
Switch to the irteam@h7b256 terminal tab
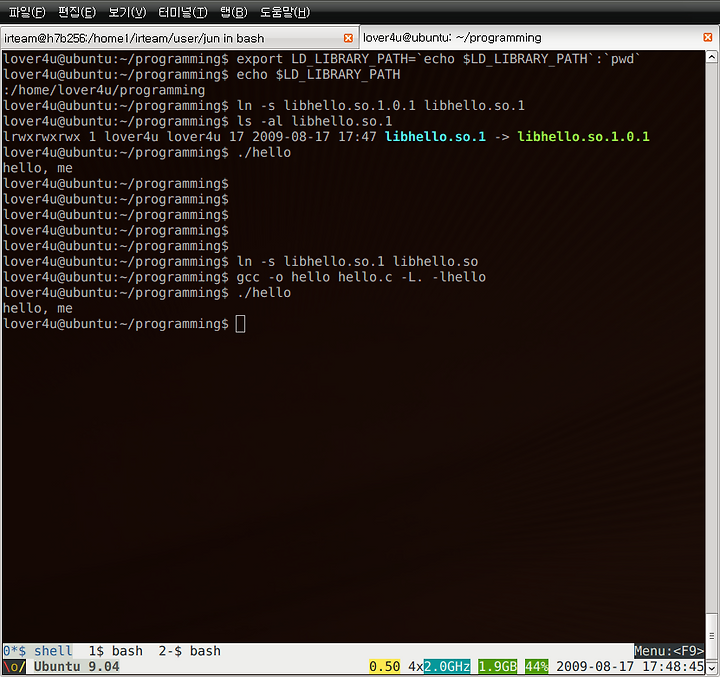[x=180, y=38]
